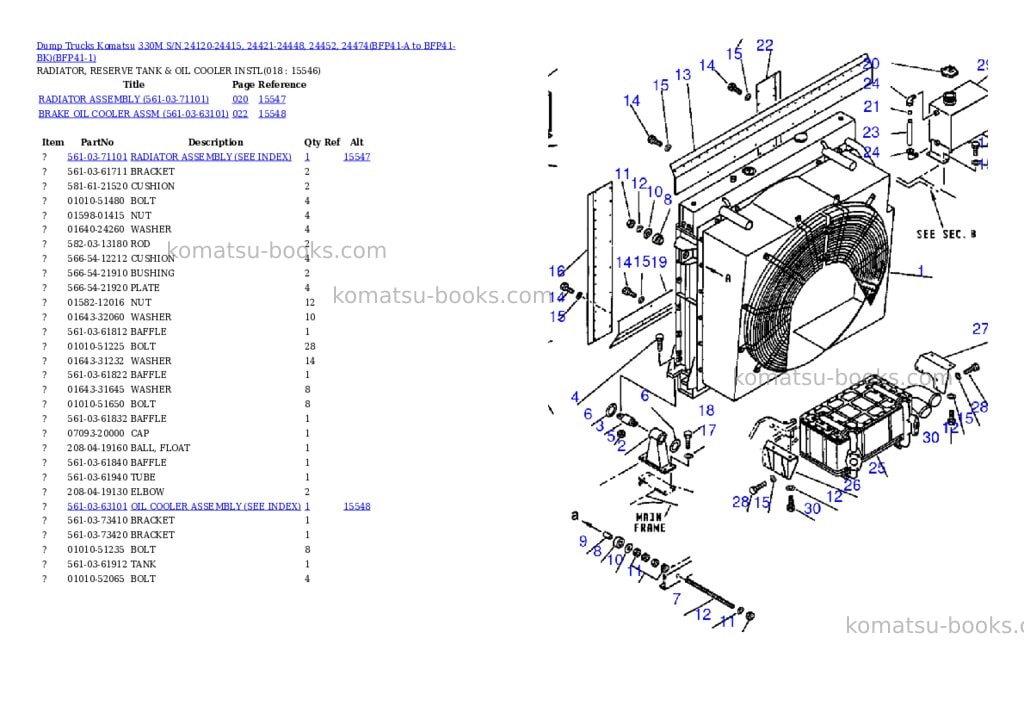Click callout 18 above the mount bracket
Screen dimensions: 1024x725
[x=706, y=411]
